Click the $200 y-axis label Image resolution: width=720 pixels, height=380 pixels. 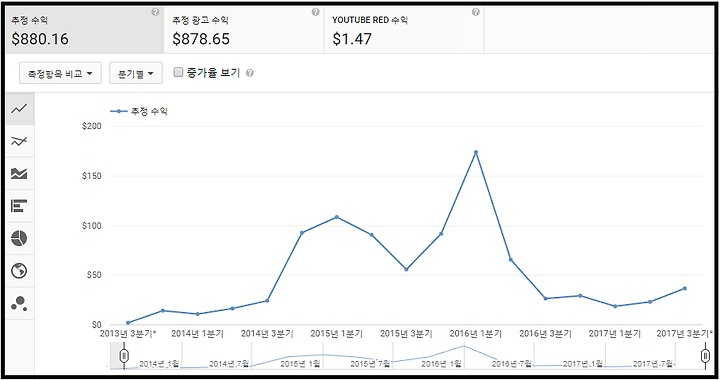[x=92, y=126]
